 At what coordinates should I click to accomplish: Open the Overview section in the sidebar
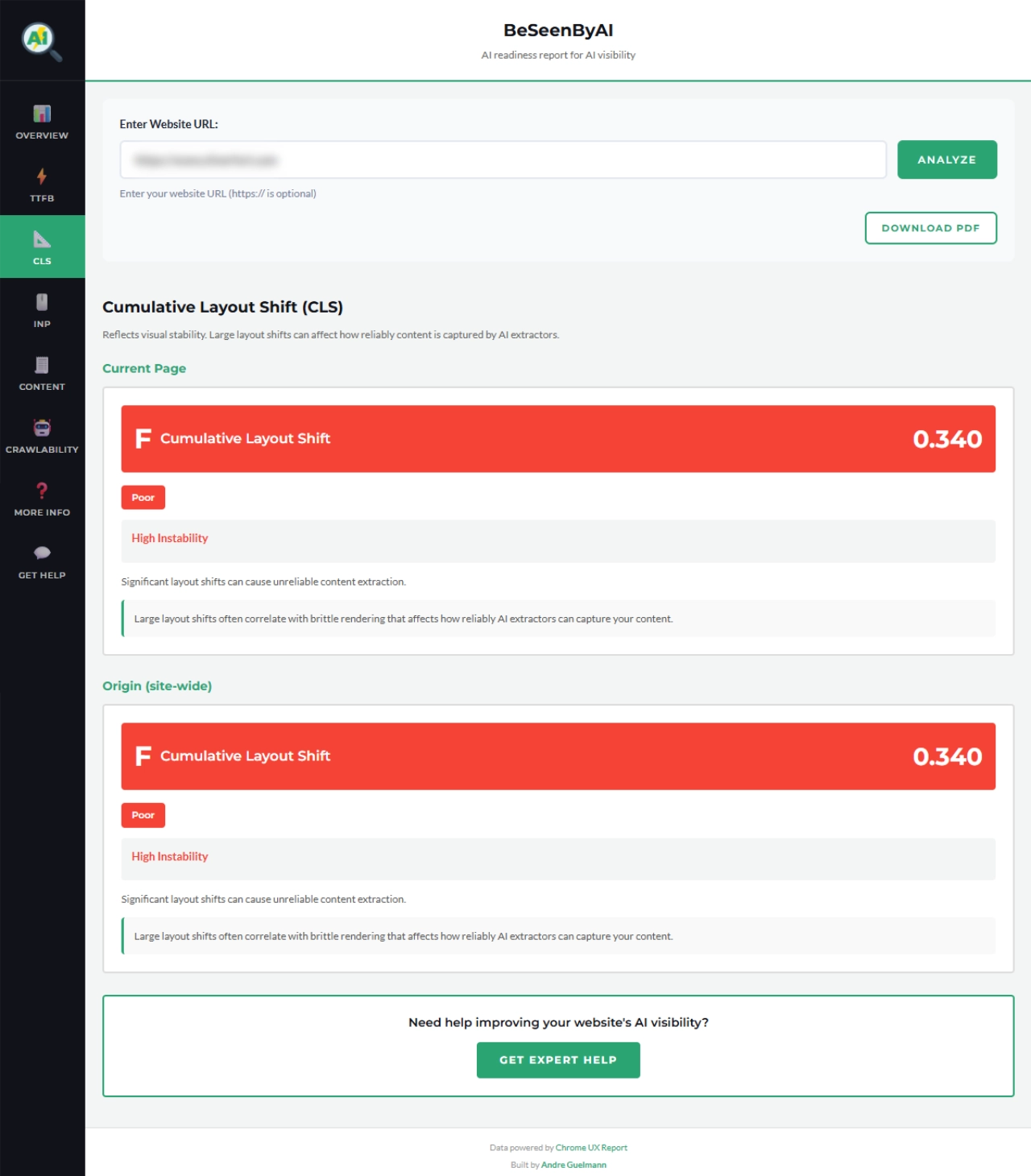point(42,119)
